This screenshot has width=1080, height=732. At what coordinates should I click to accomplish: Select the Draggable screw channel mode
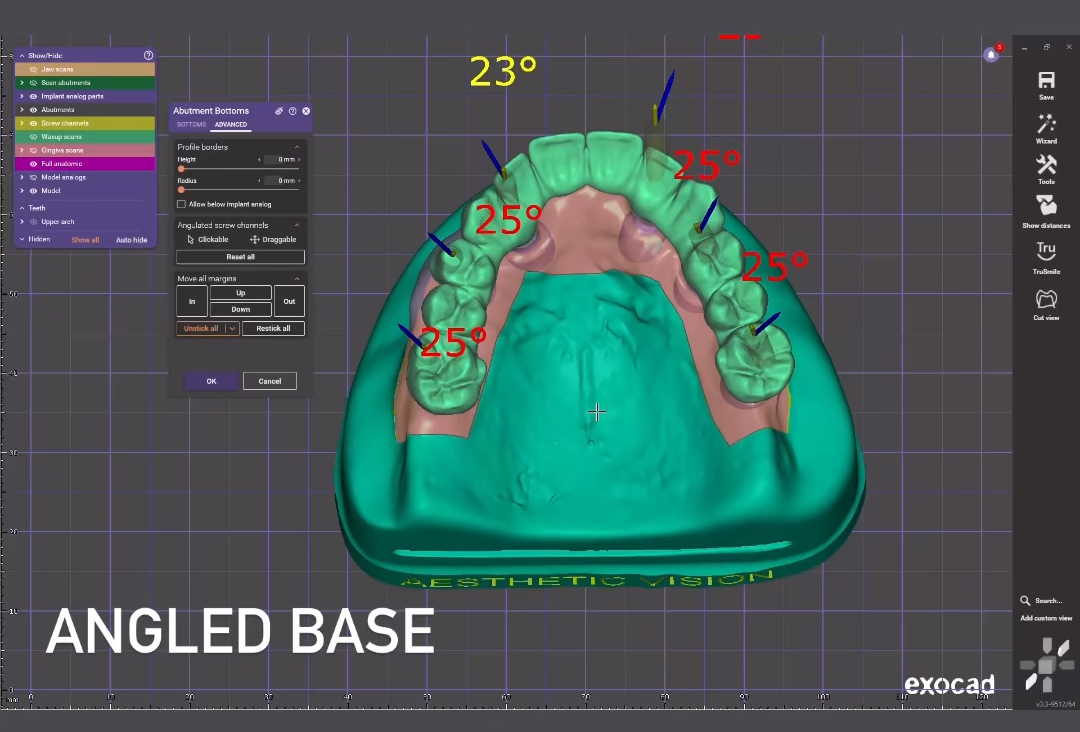click(x=273, y=240)
